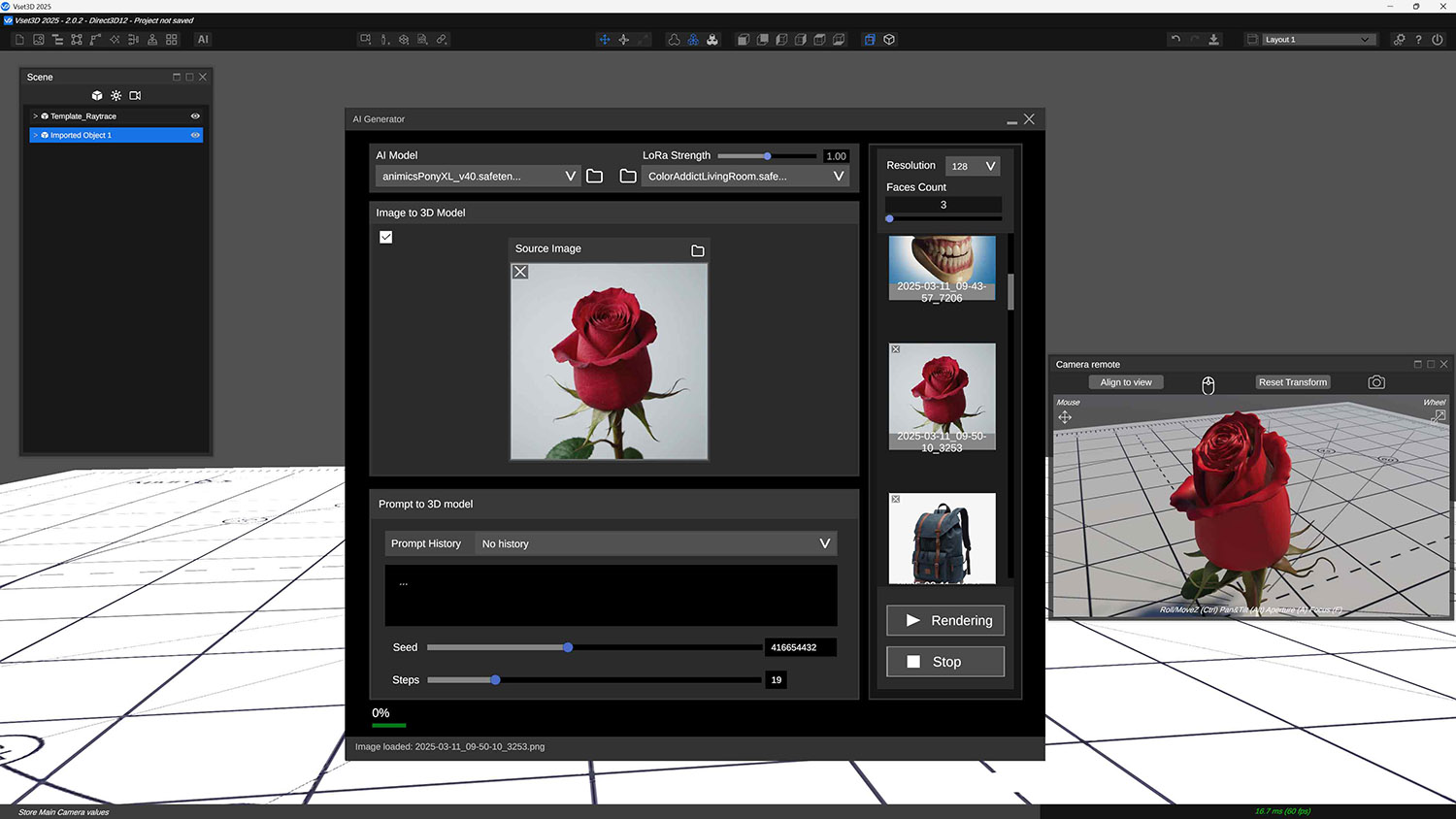Open the Resolution dropdown showing 128
The image size is (1456, 819).
coord(974,166)
